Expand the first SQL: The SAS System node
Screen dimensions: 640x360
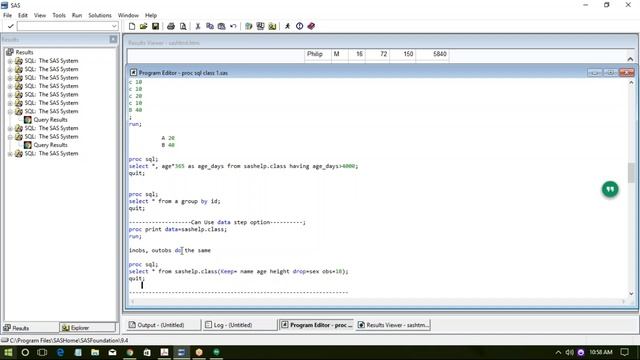(10, 61)
